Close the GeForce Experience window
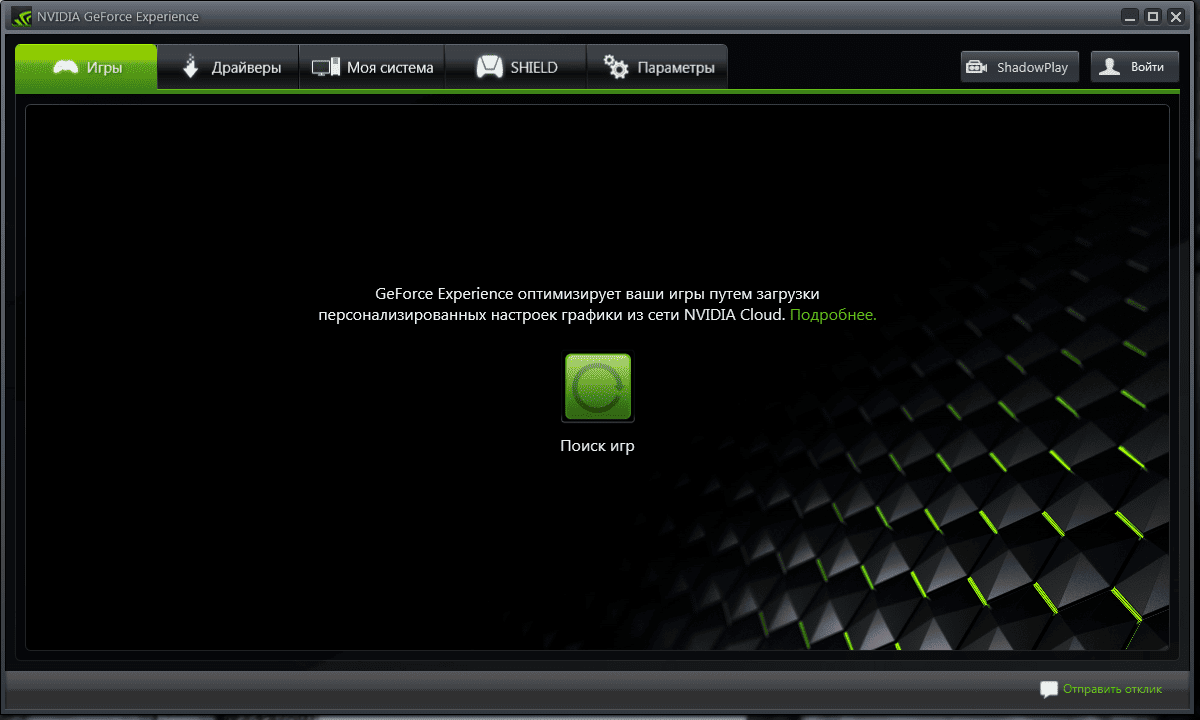Viewport: 1200px width, 720px height. point(1175,16)
